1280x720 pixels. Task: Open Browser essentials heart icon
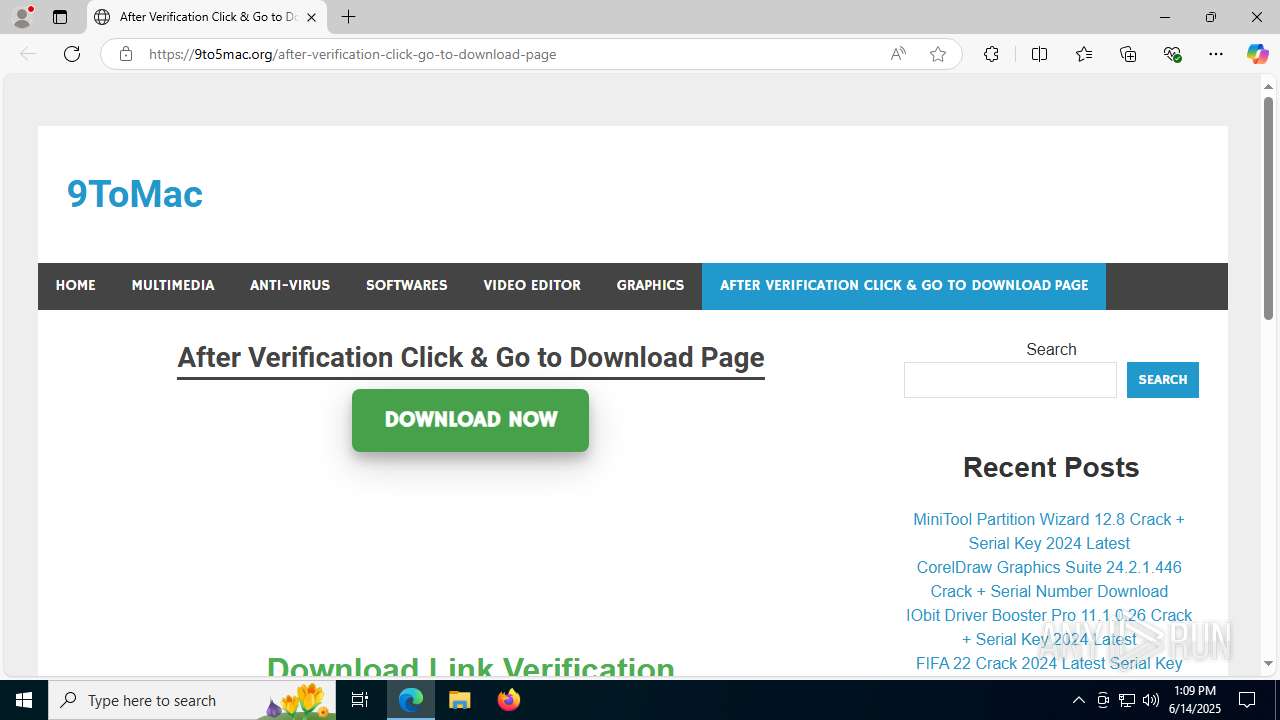[x=1173, y=54]
